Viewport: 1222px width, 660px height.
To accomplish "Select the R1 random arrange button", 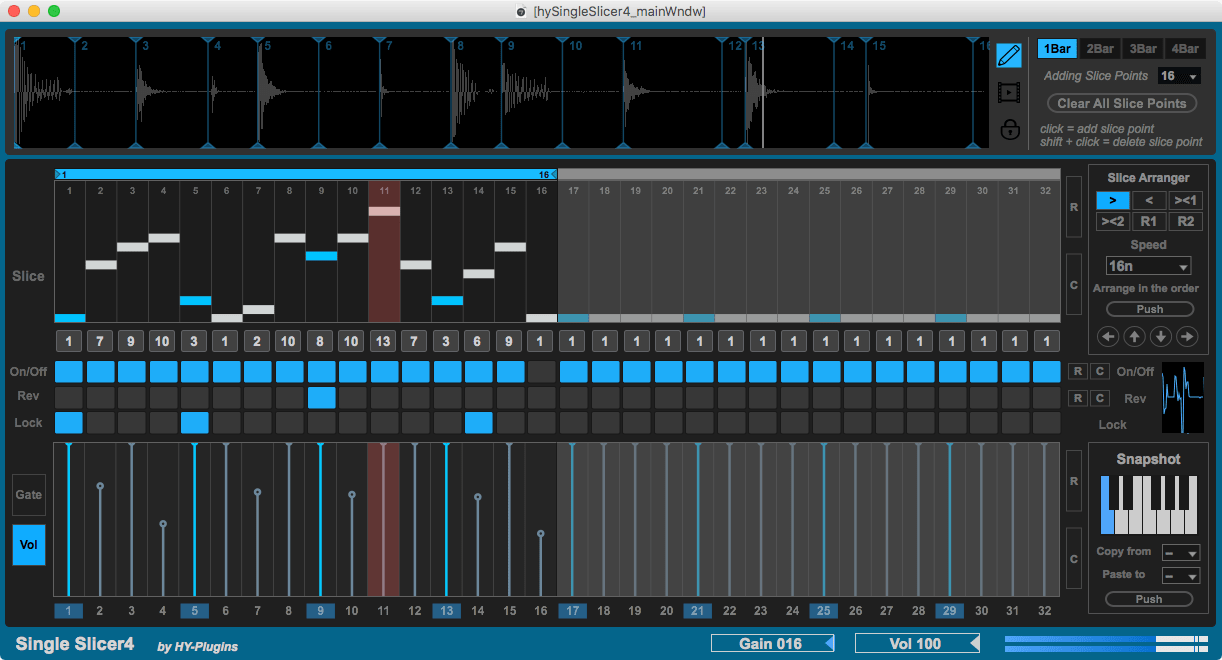I will [x=1149, y=221].
